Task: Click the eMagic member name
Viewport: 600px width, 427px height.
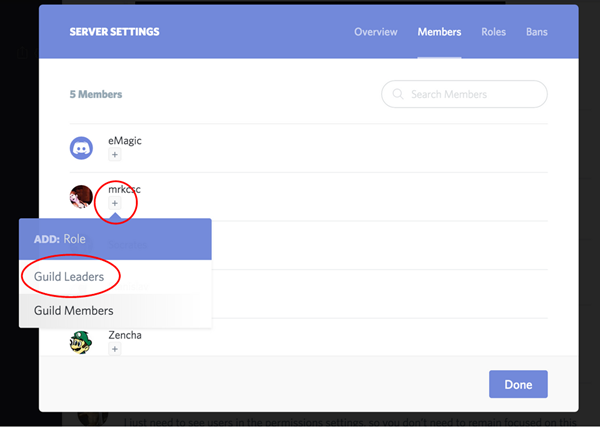Action: pos(125,141)
